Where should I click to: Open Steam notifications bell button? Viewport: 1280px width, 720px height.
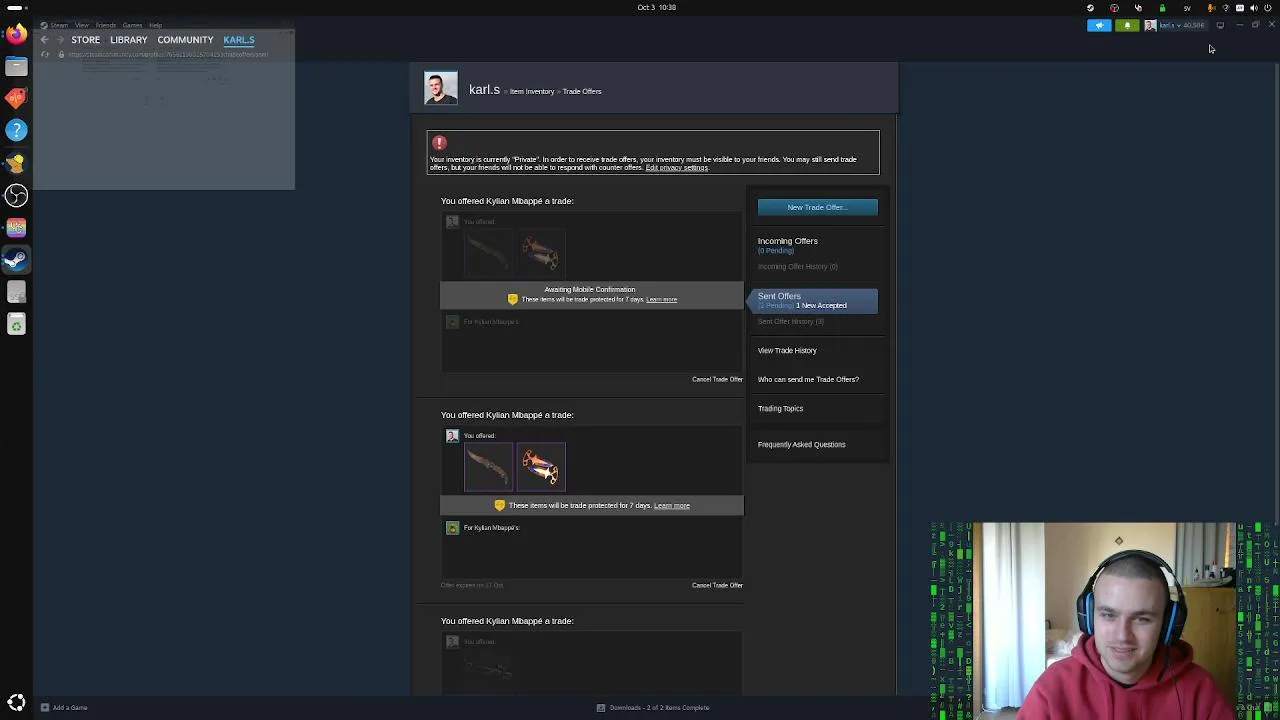(1127, 26)
